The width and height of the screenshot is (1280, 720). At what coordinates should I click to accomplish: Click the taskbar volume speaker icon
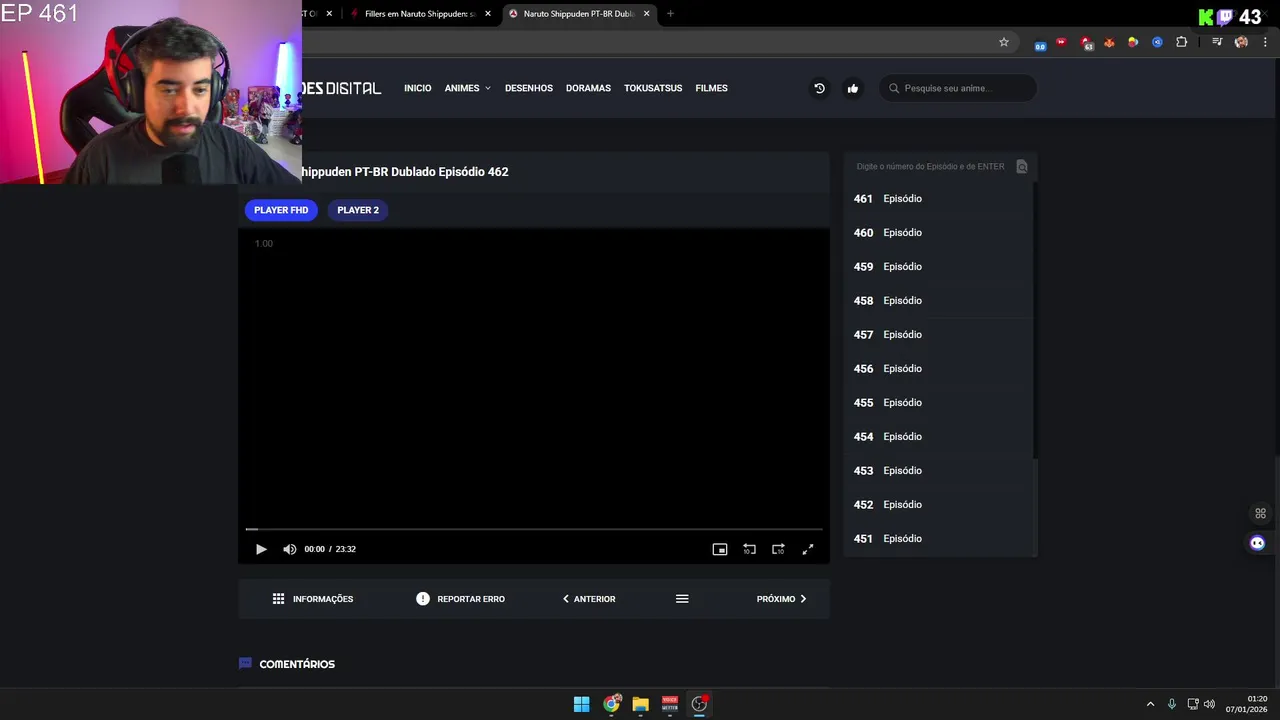click(x=1210, y=704)
